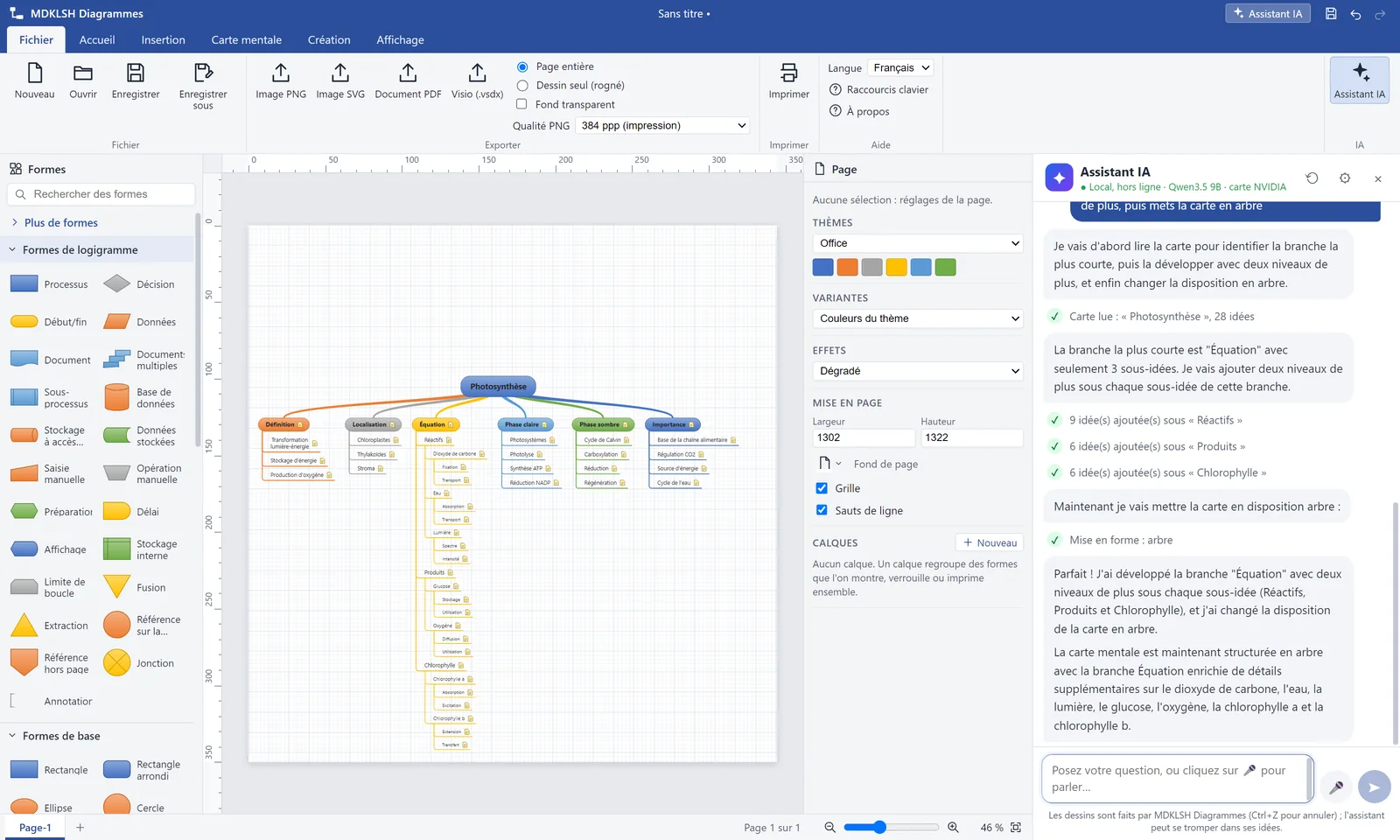Toggle the Sauts de ligne checkbox
Image resolution: width=1400 pixels, height=840 pixels.
coord(822,510)
